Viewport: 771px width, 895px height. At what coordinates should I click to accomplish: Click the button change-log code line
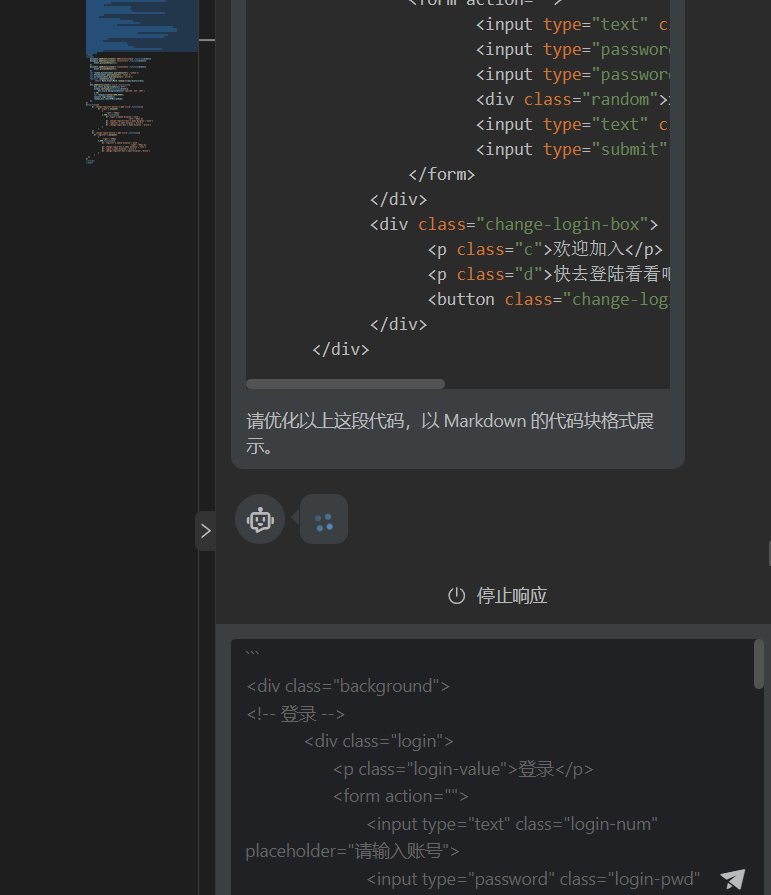coord(548,300)
